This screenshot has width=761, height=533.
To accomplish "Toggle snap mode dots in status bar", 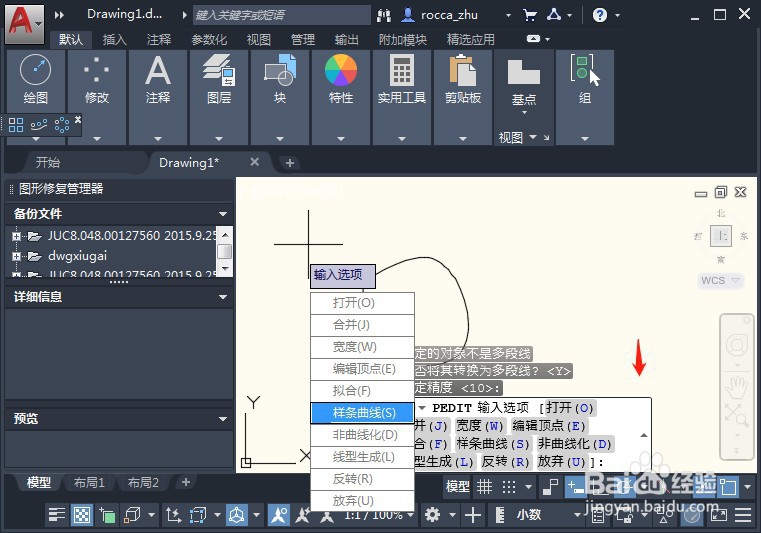I will 509,486.
